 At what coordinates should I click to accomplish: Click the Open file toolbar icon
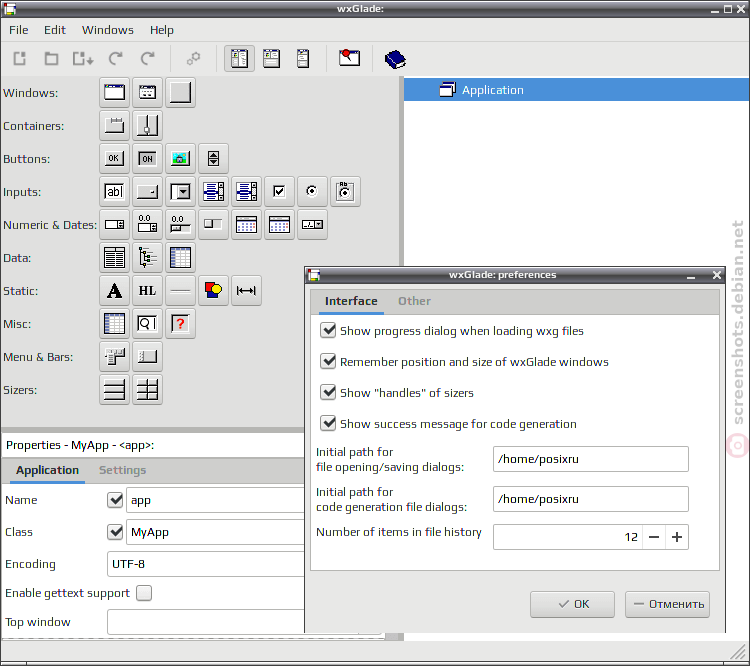(x=51, y=59)
